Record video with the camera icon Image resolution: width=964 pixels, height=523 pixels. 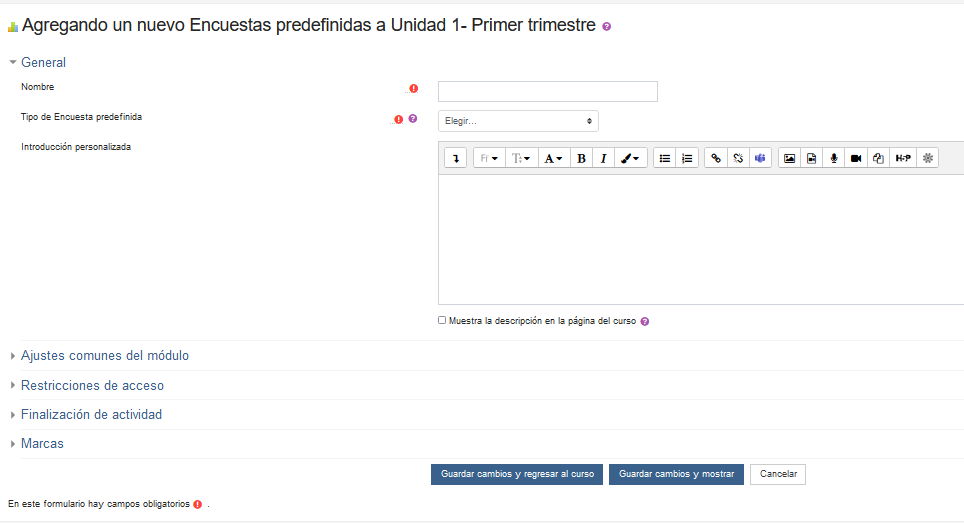click(856, 158)
